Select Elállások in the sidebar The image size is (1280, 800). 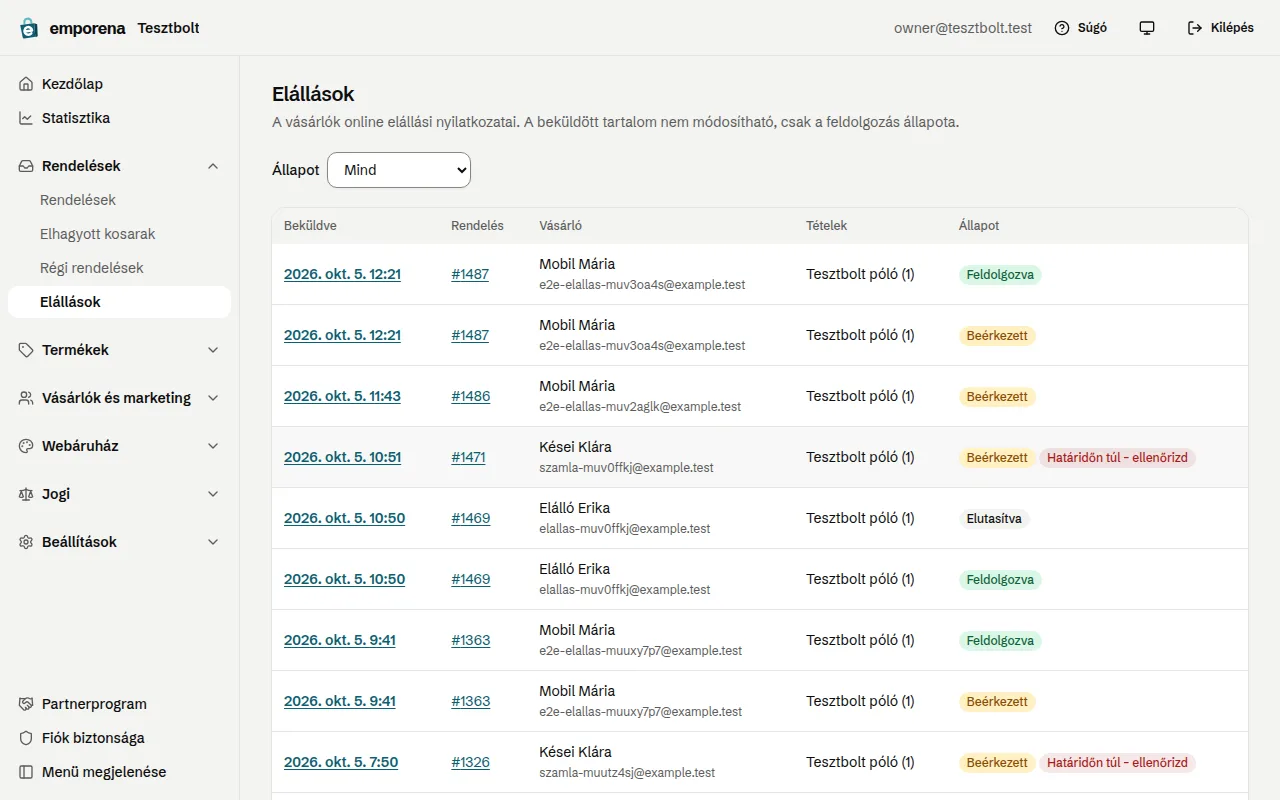119,302
